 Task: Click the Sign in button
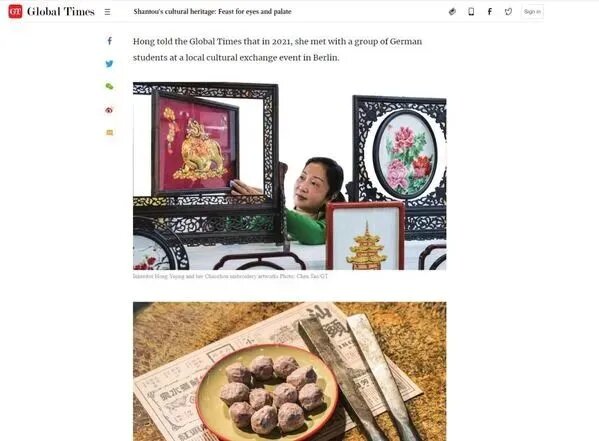(532, 12)
